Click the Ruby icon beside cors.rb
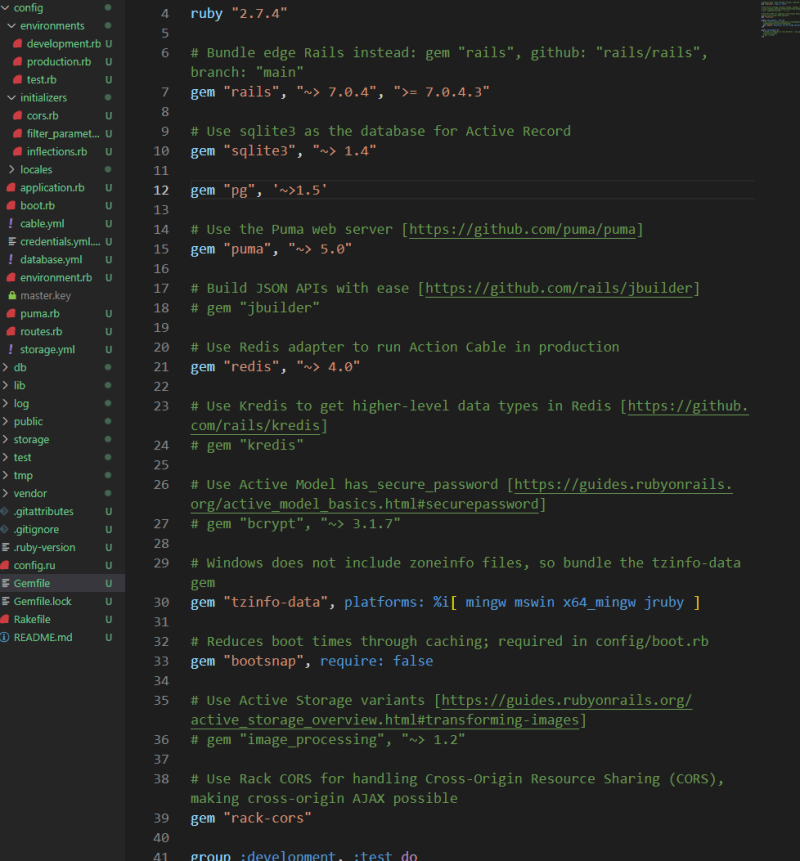 point(18,115)
